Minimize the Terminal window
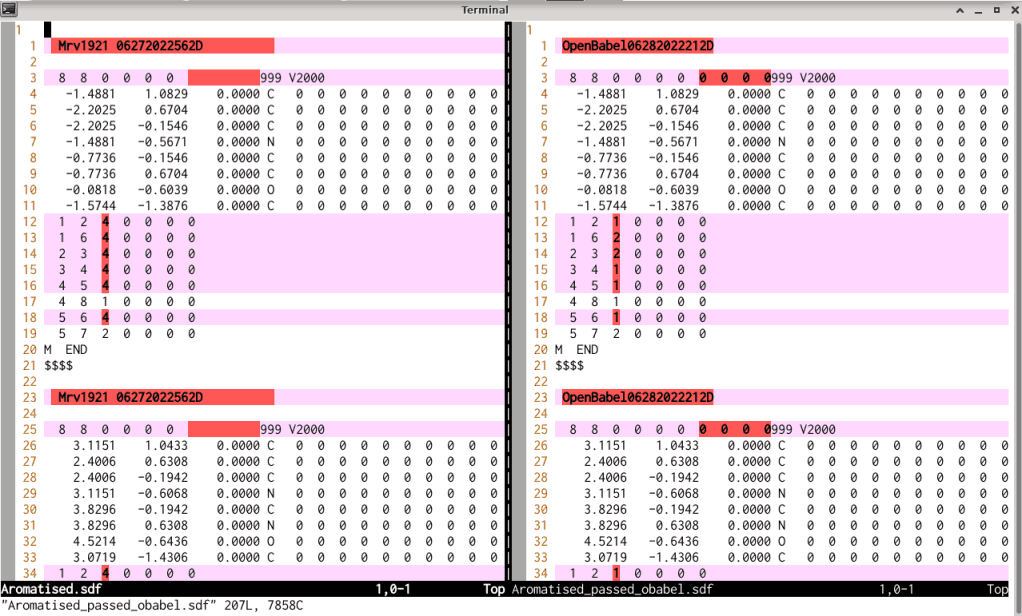Screen dimensions: 1022x616 977,9
